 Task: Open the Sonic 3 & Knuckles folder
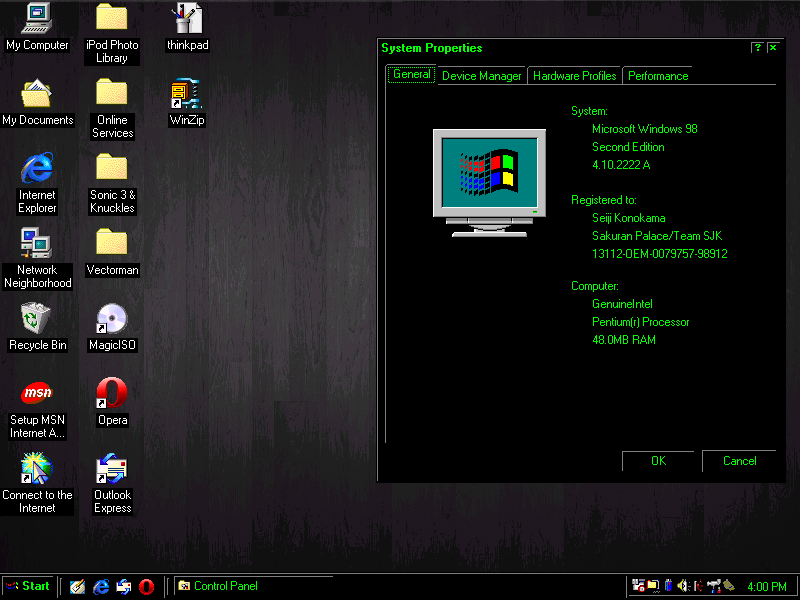[x=112, y=169]
